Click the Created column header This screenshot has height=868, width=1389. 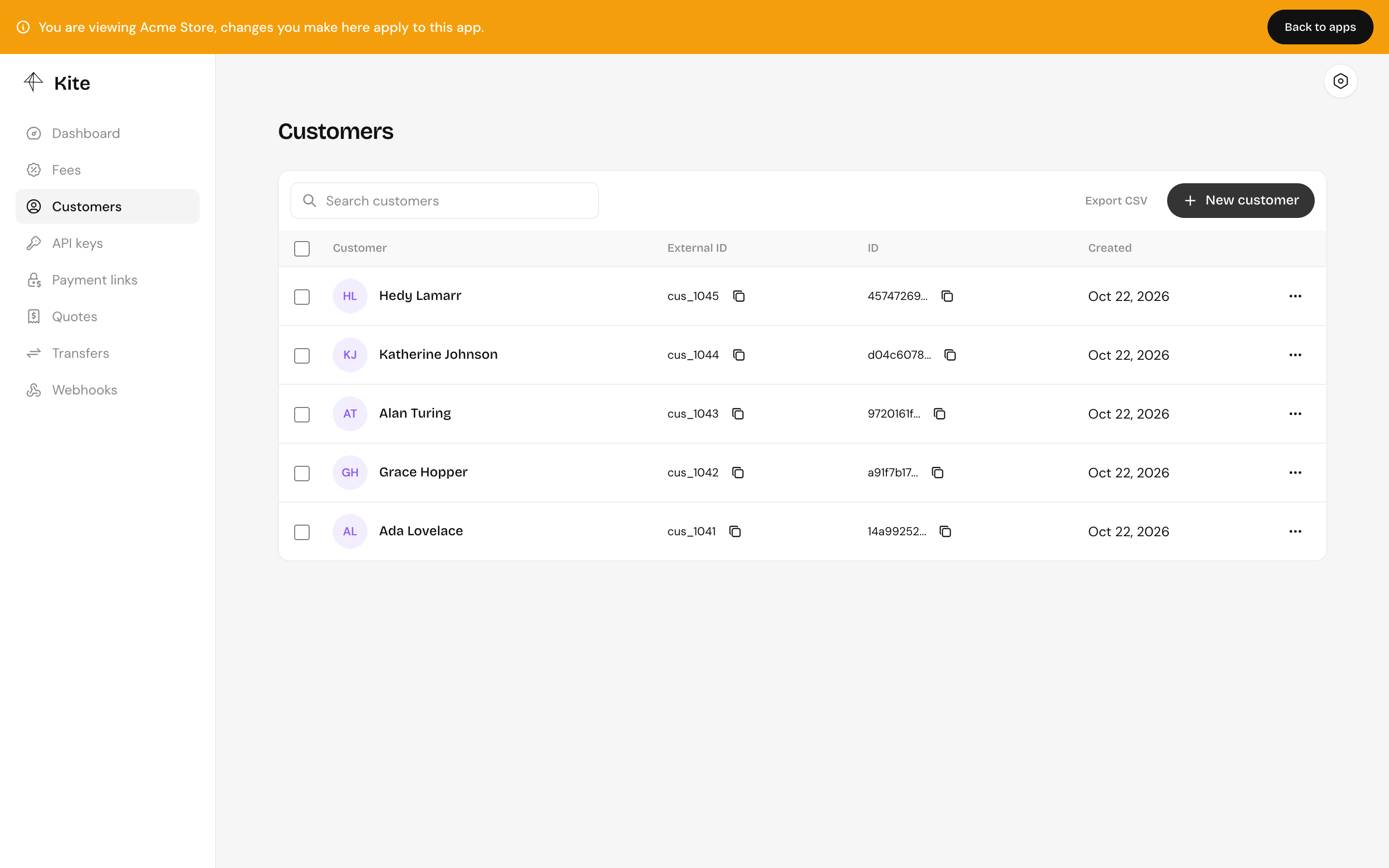[x=1109, y=248]
